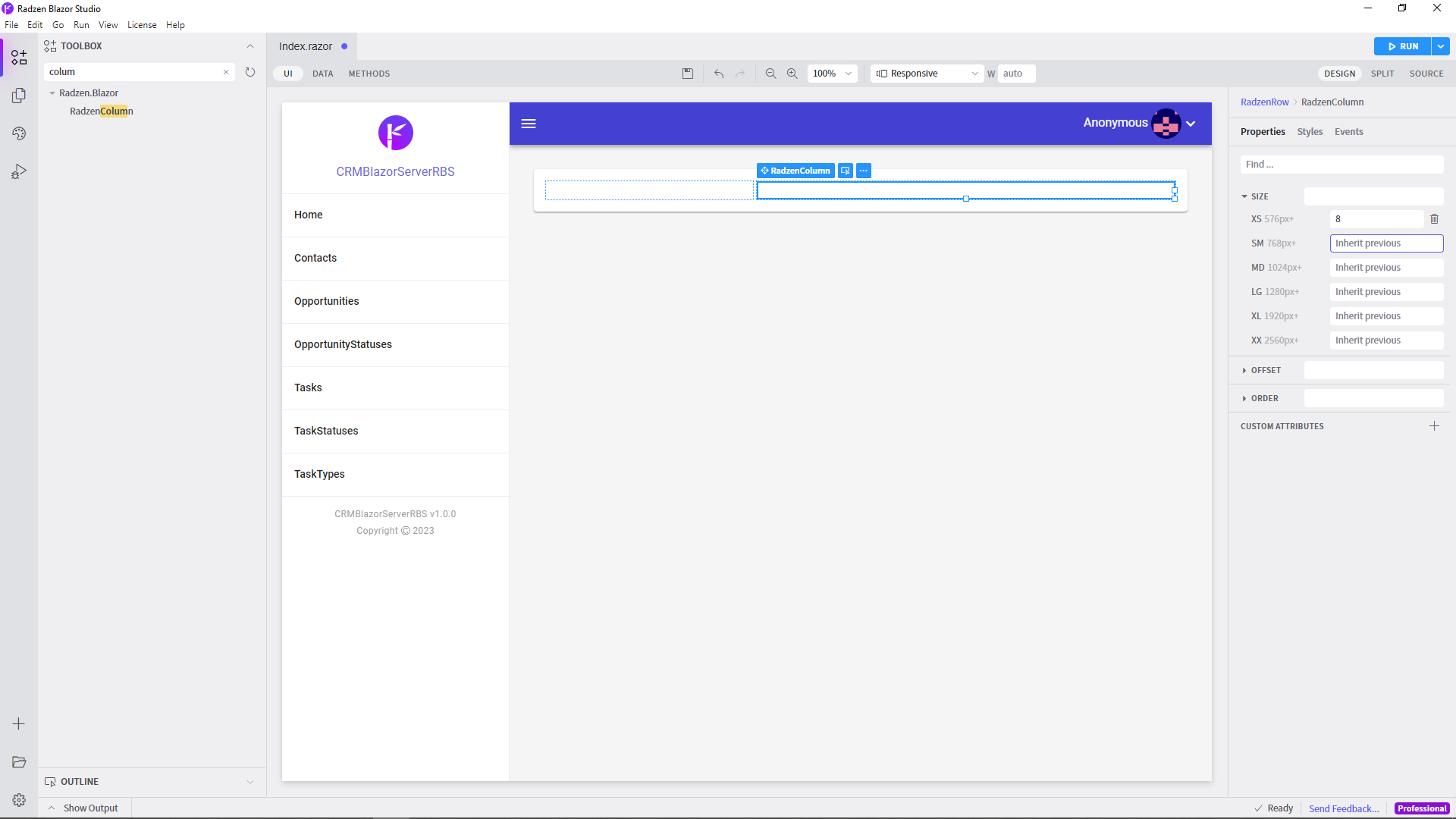Open the View menu
The height and width of the screenshot is (819, 1456).
point(108,25)
